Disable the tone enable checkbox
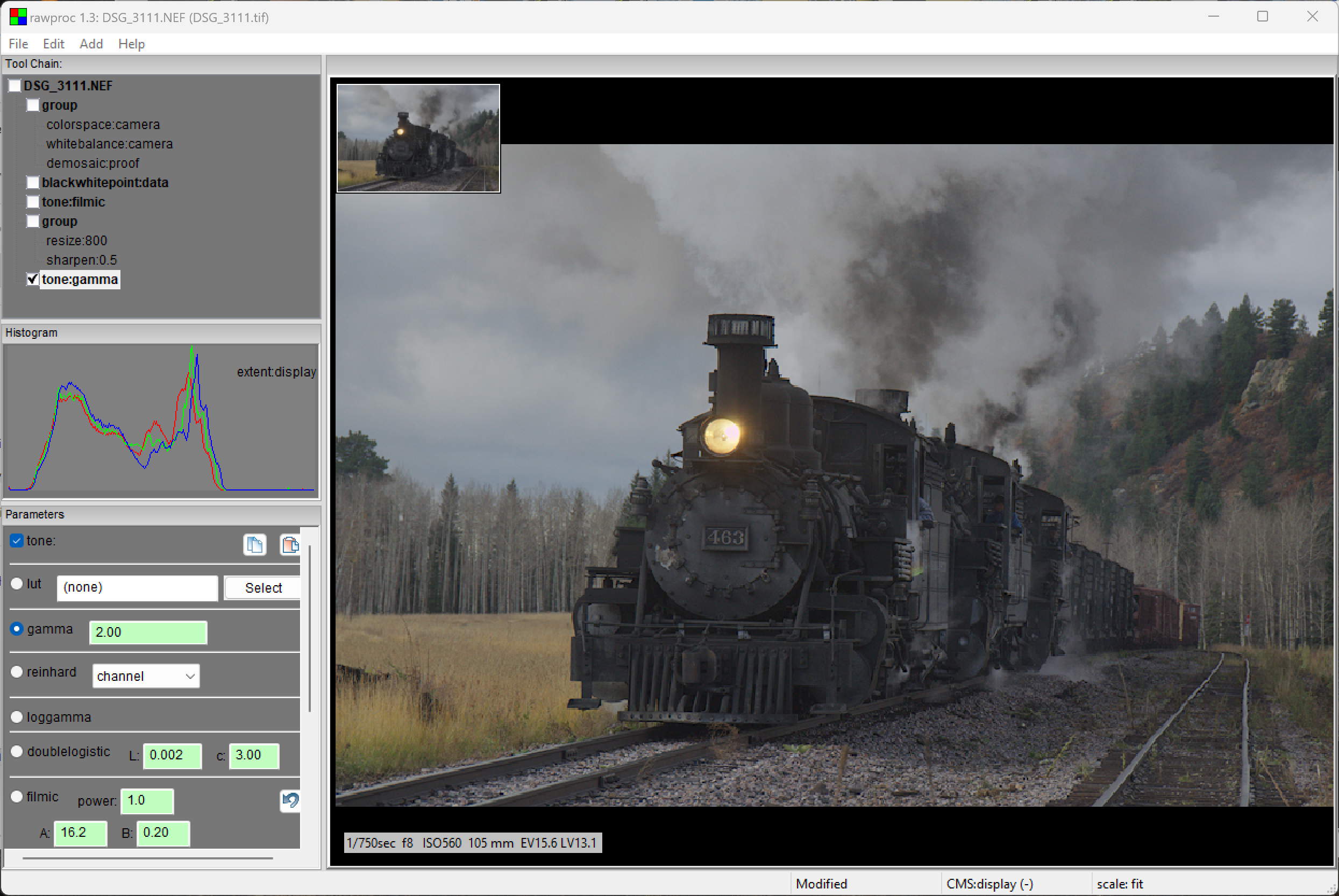The image size is (1339, 896). tap(17, 541)
